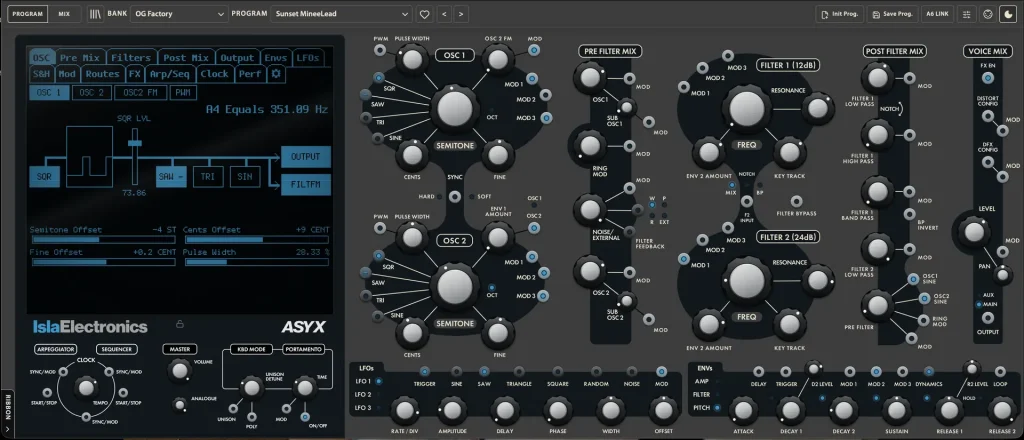Select LFO Sine waveform button
1024x440 pixels.
[456, 371]
